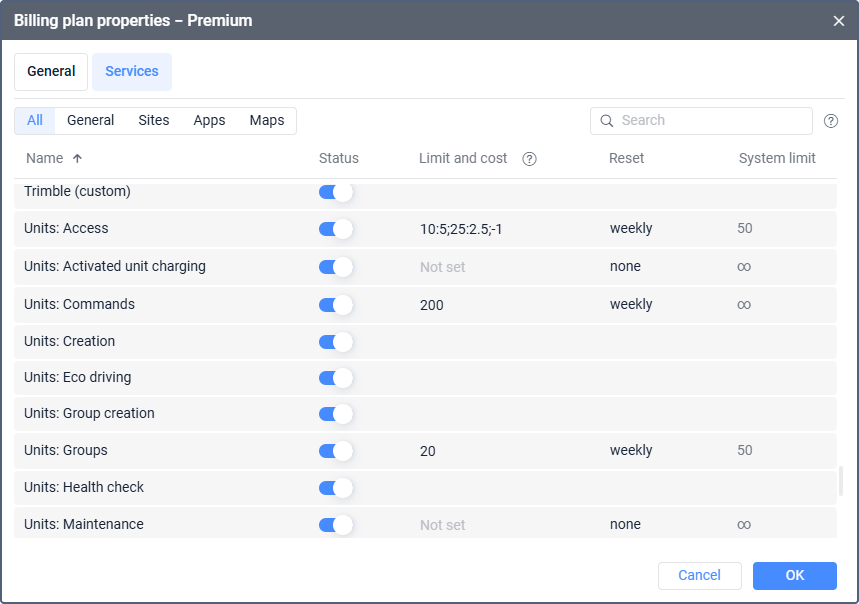Filter services by Maps category
Screen dimensions: 859x604
[267, 120]
